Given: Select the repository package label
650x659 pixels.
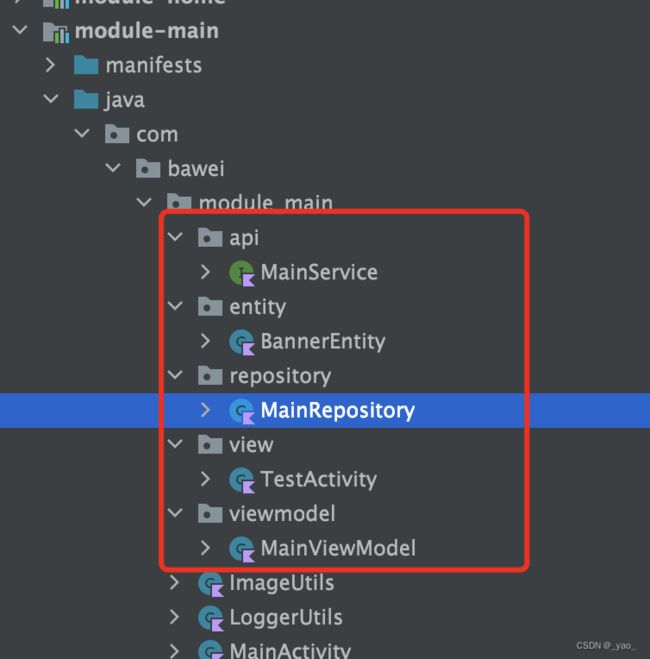Looking at the screenshot, I should (280, 376).
